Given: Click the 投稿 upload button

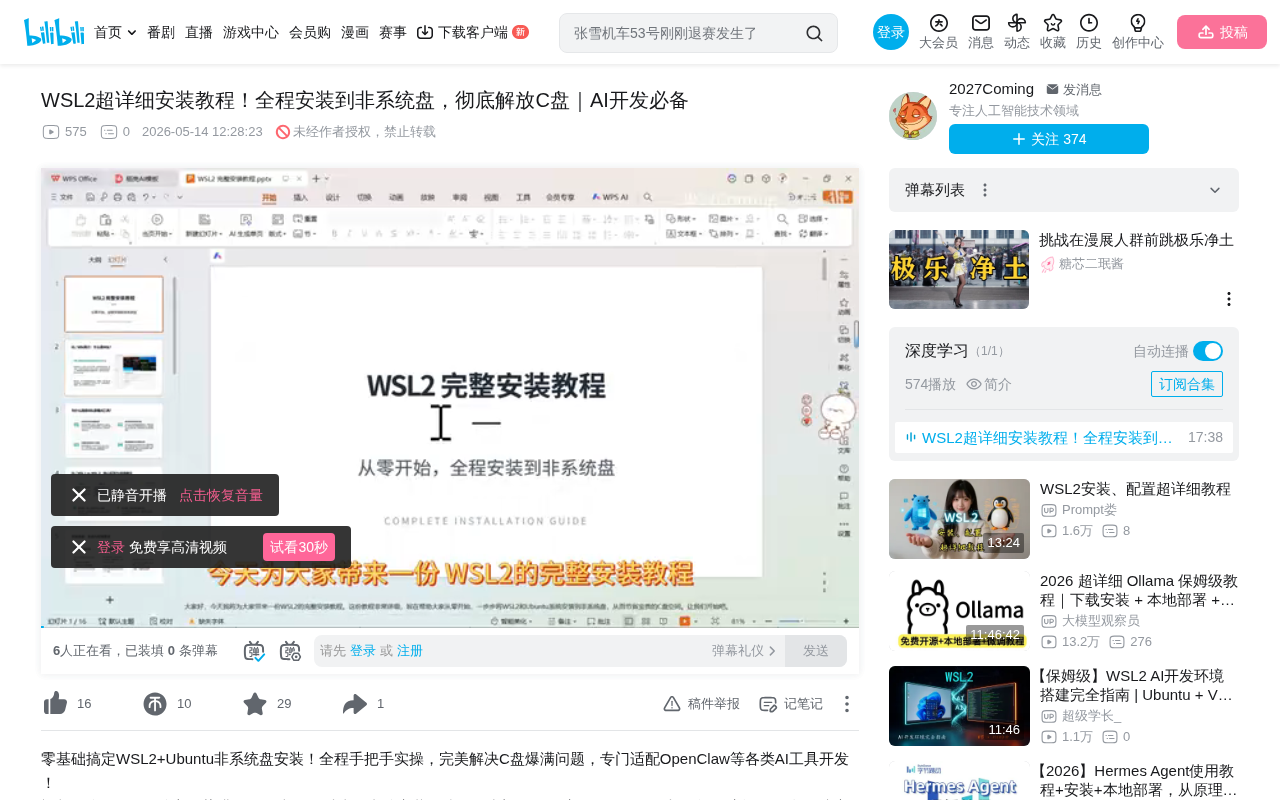Looking at the screenshot, I should tap(1222, 32).
